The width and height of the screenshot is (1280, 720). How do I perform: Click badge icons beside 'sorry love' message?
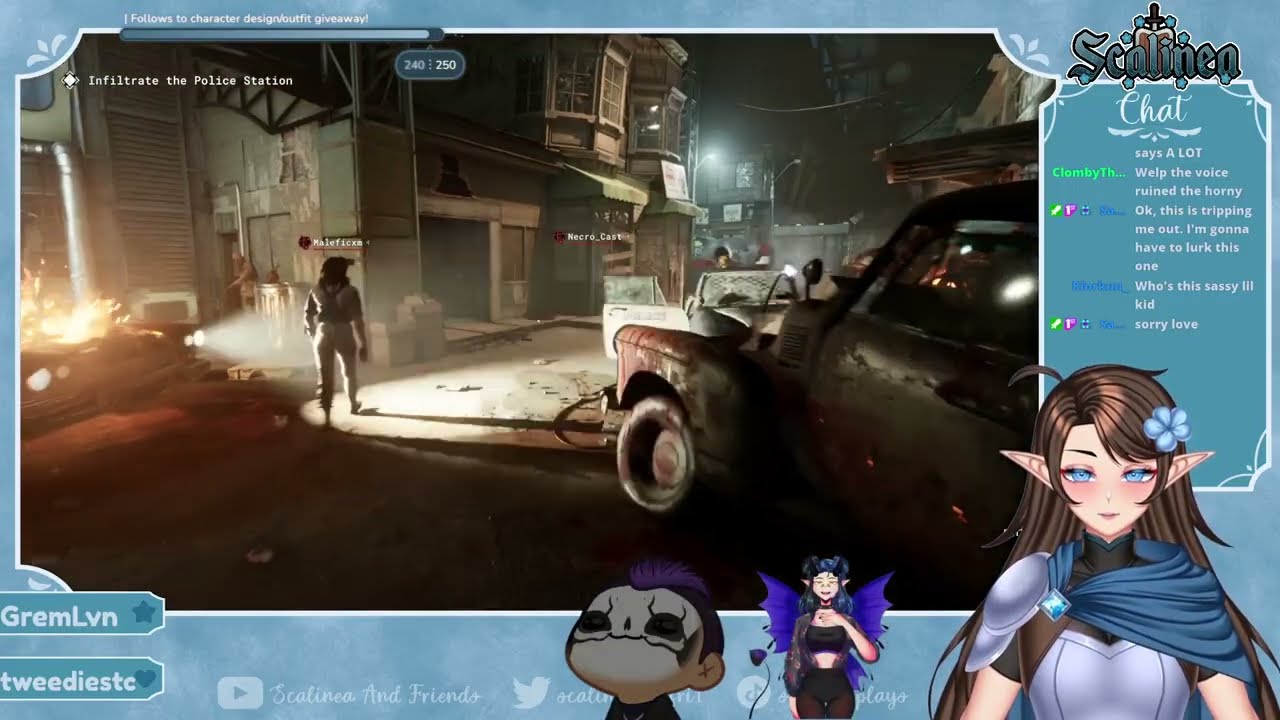click(1071, 324)
